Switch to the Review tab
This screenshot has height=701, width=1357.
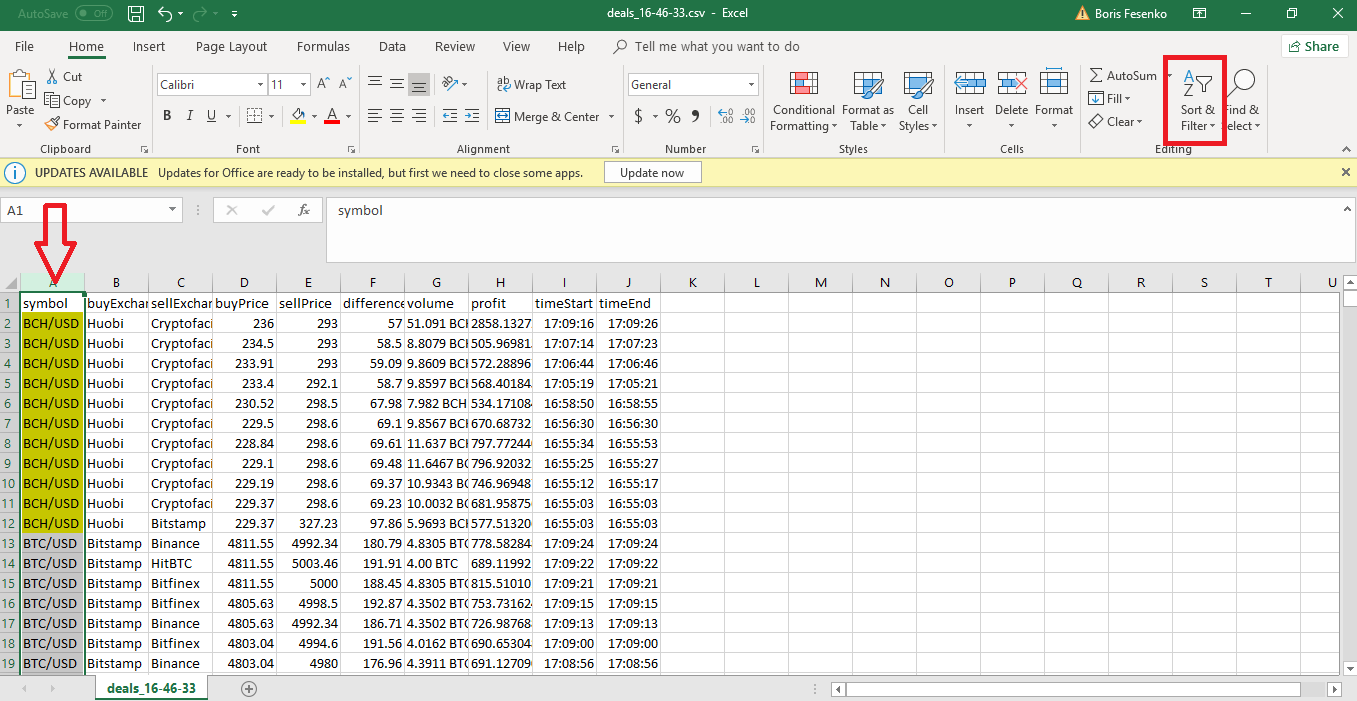coord(455,47)
